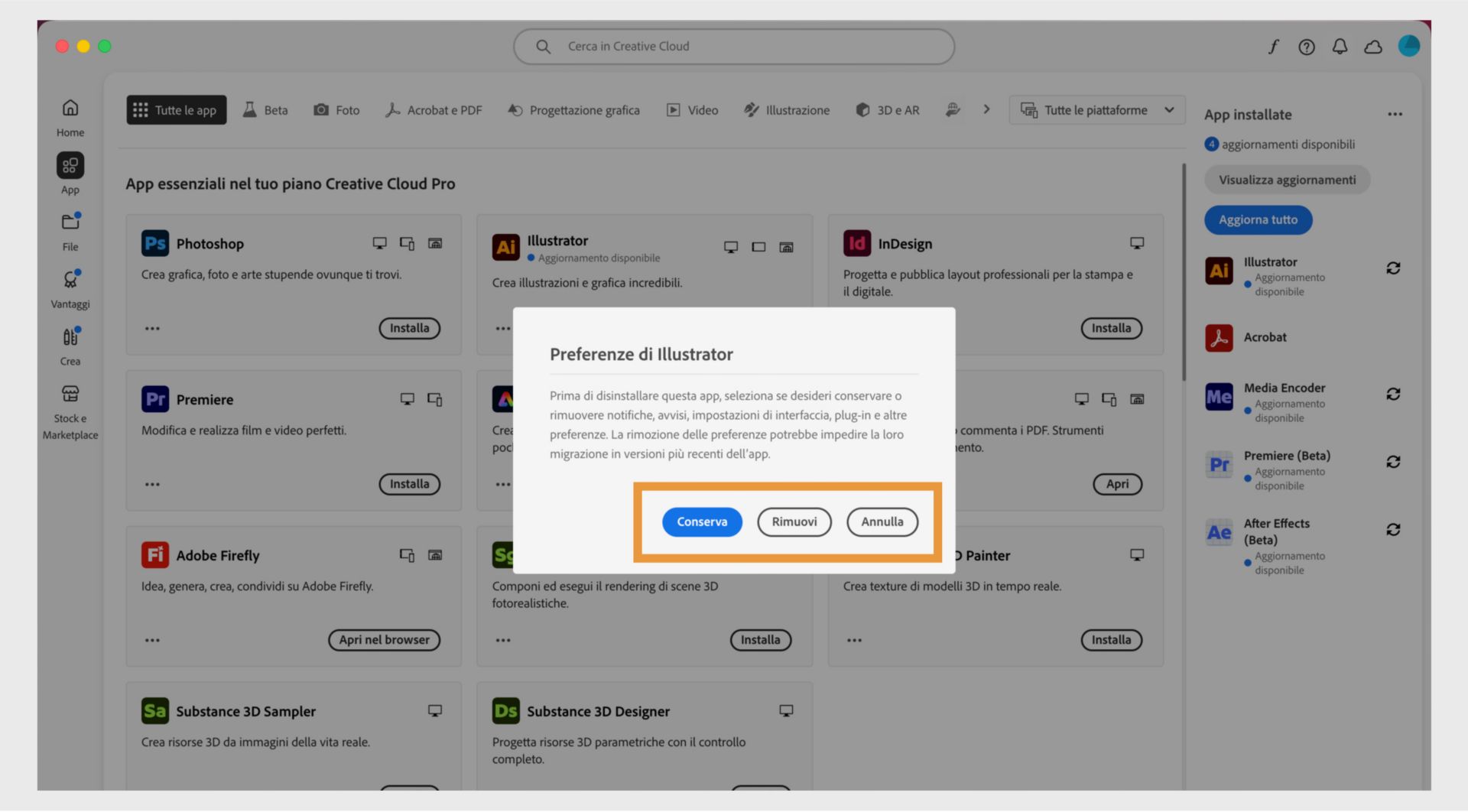Viewport: 1468px width, 812px height.
Task: Click Photoshop desktop platform icon
Action: point(379,243)
